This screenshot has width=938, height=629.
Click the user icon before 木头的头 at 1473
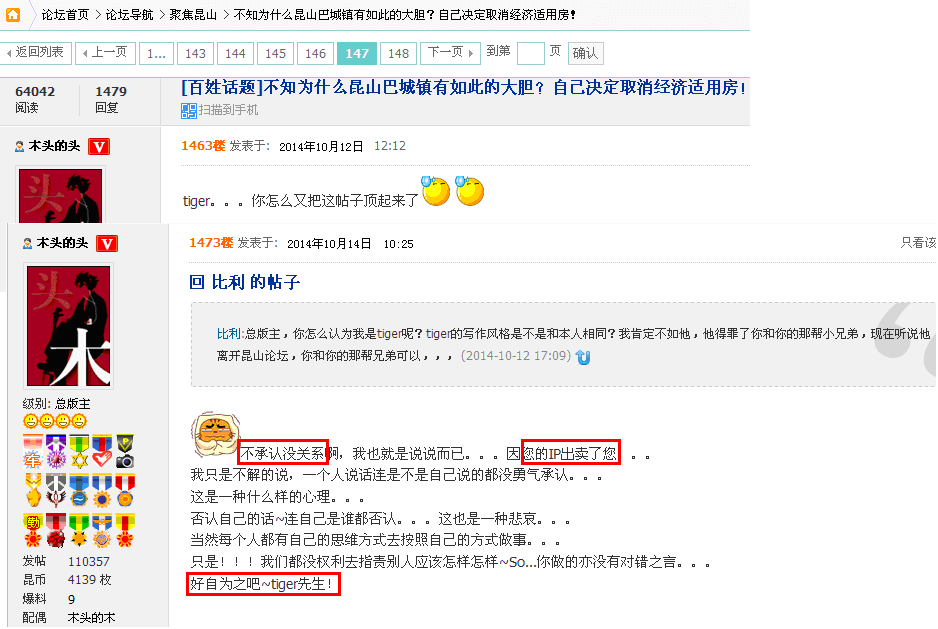click(x=28, y=244)
